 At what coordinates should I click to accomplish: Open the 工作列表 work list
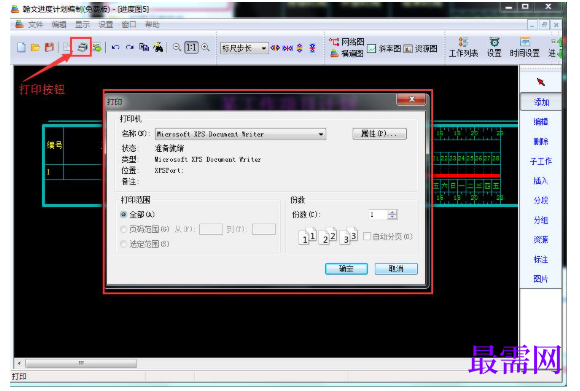[x=463, y=48]
